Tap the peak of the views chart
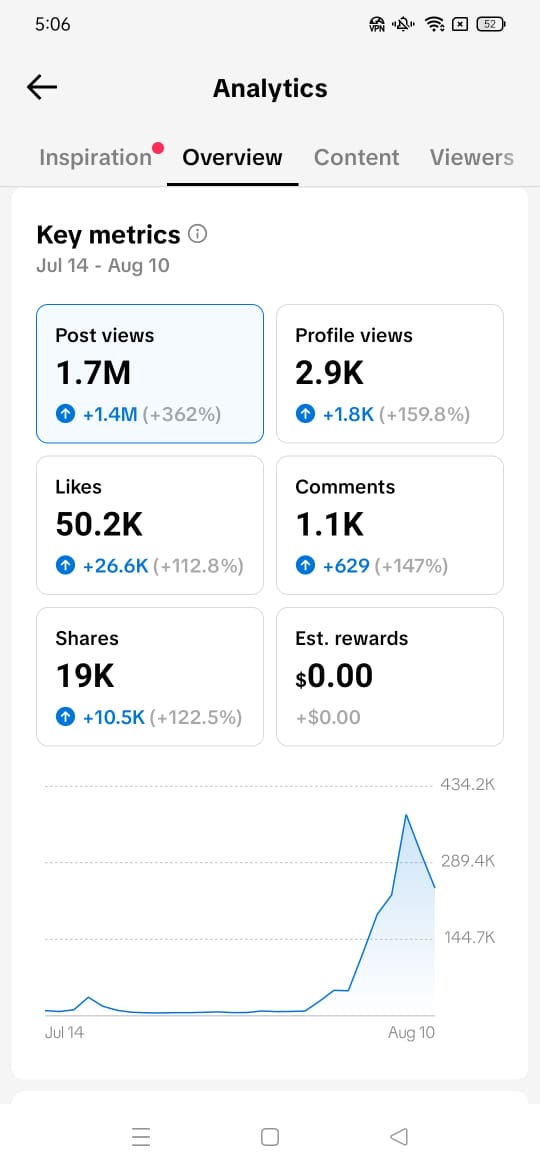The height and width of the screenshot is (1170, 540). 406,815
